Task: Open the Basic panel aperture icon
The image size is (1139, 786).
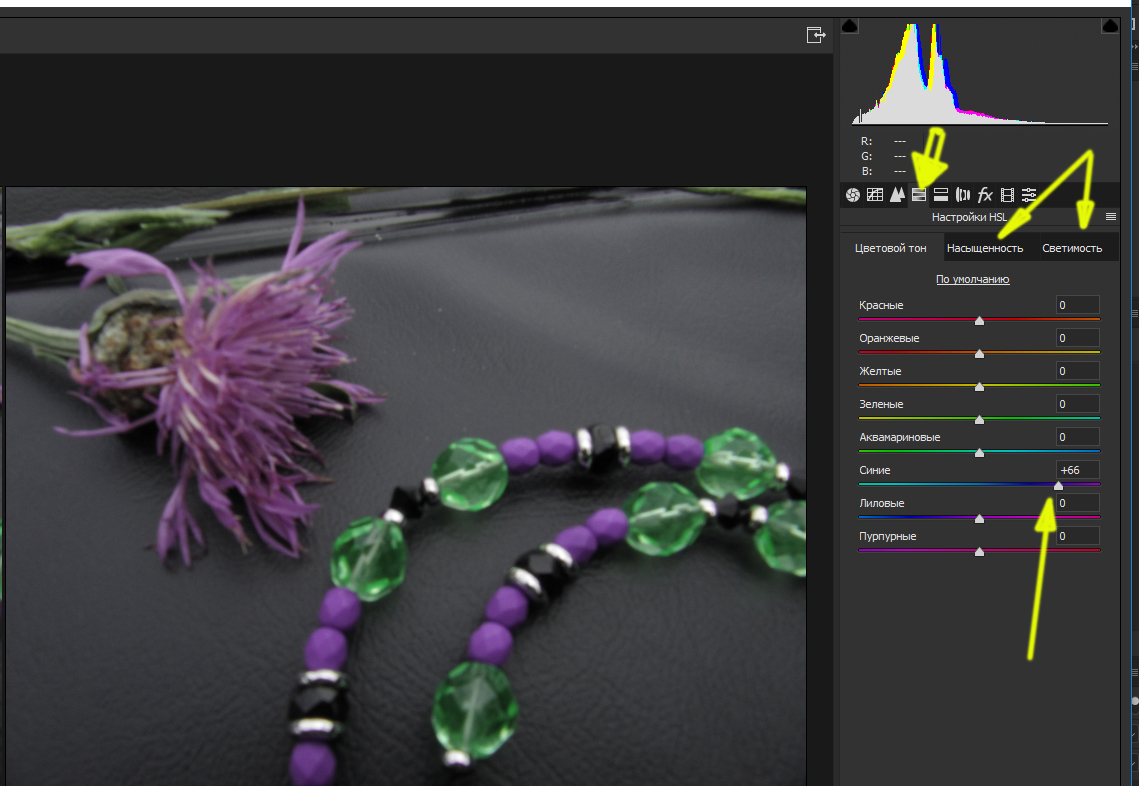Action: pyautogui.click(x=853, y=195)
